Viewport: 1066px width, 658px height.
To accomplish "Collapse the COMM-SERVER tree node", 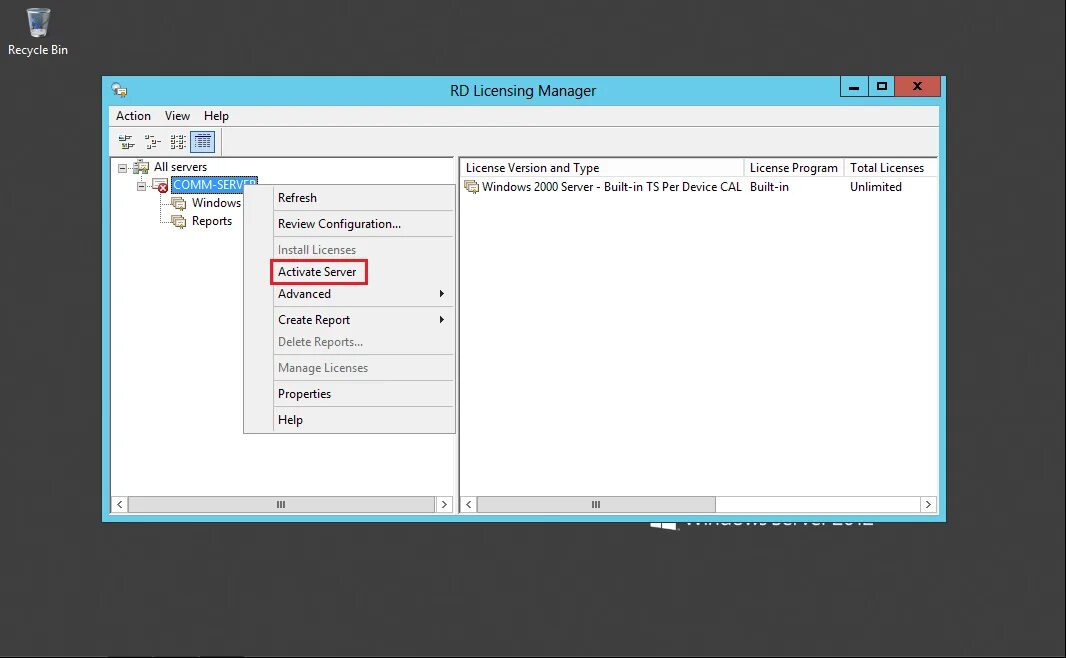I will (141, 186).
